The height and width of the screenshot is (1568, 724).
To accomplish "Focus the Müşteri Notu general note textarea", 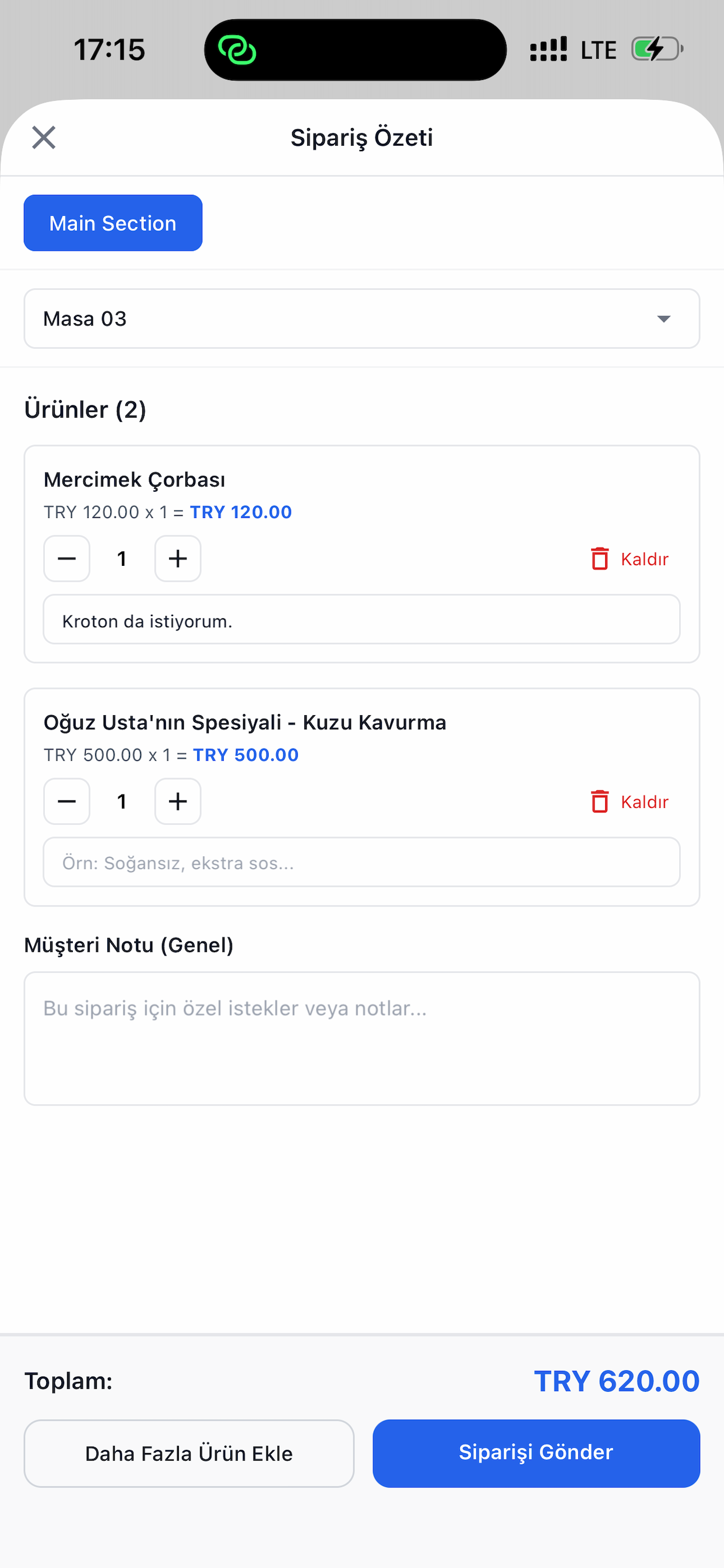I will [362, 1038].
